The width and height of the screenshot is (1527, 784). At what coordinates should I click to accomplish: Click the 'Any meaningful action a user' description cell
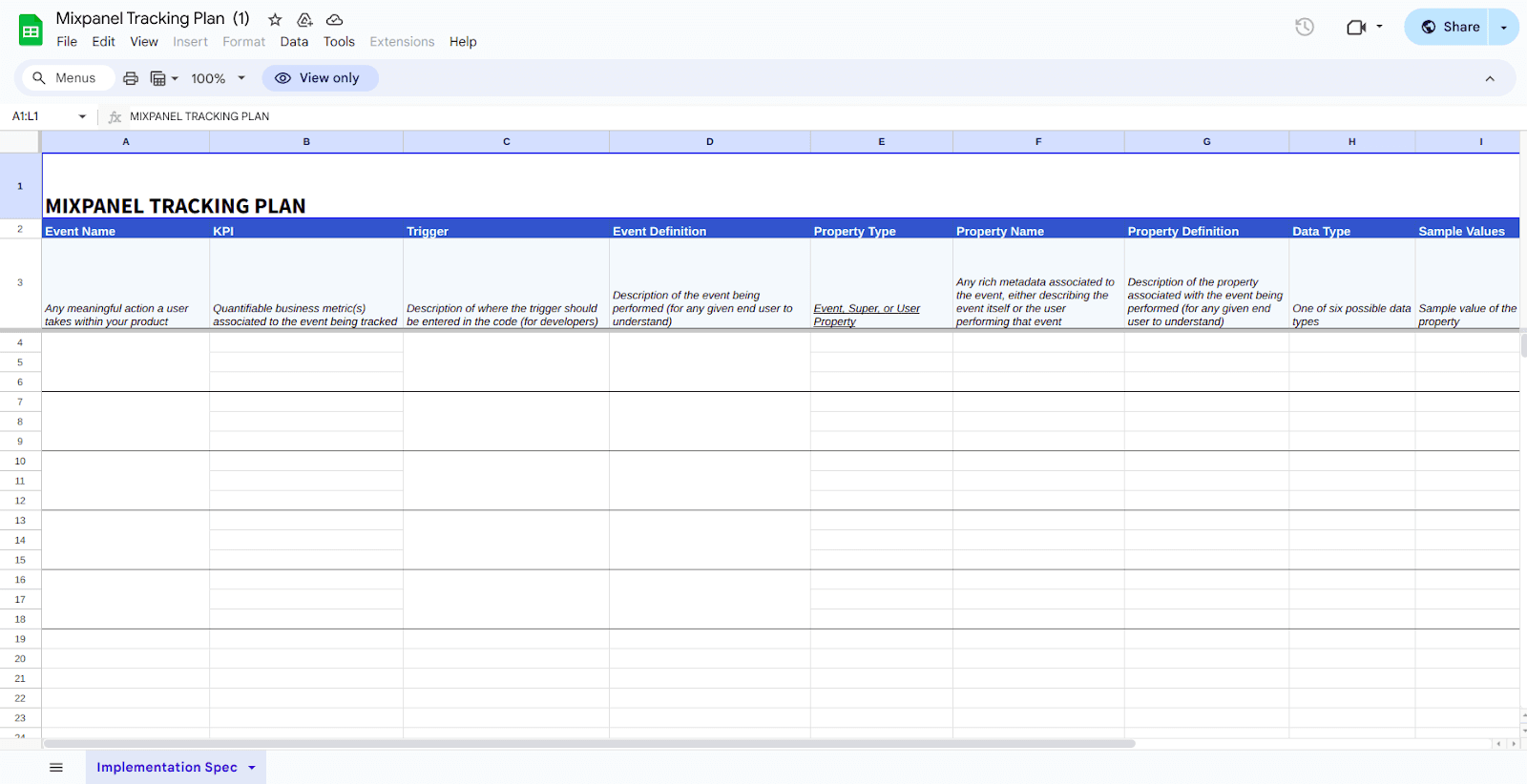pyautogui.click(x=126, y=283)
